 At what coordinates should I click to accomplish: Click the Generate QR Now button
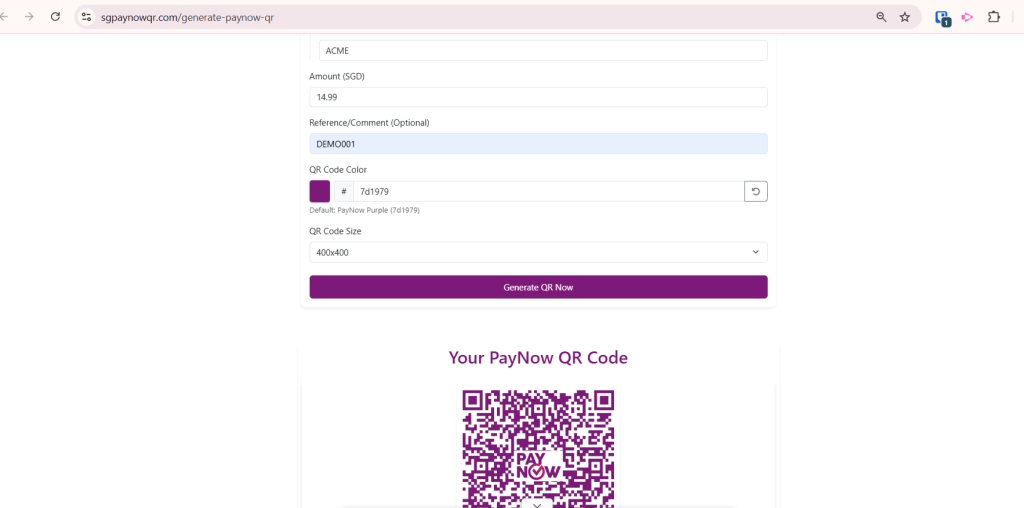[538, 287]
